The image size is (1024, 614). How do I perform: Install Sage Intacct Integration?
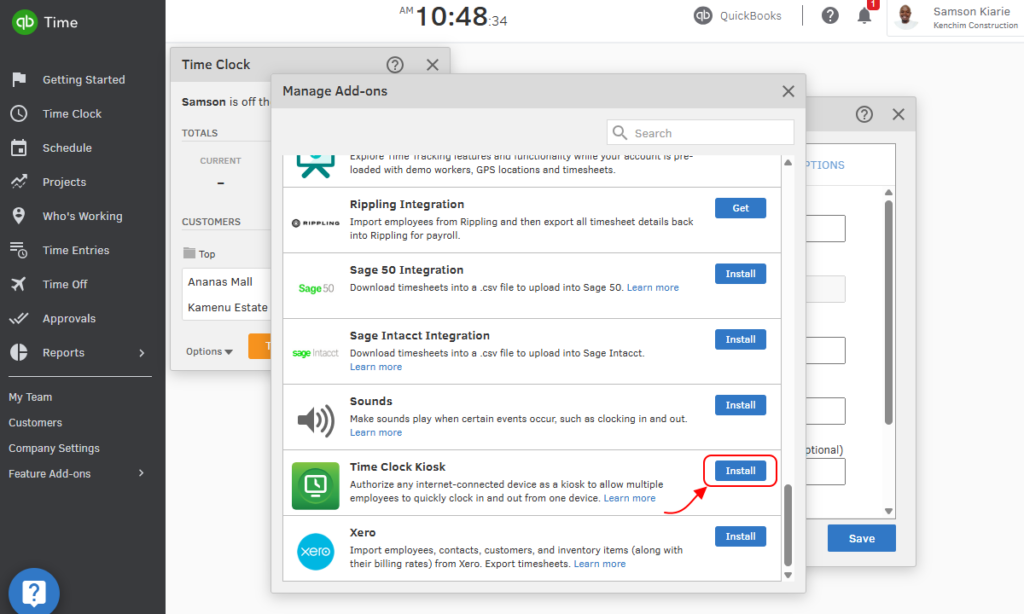740,339
